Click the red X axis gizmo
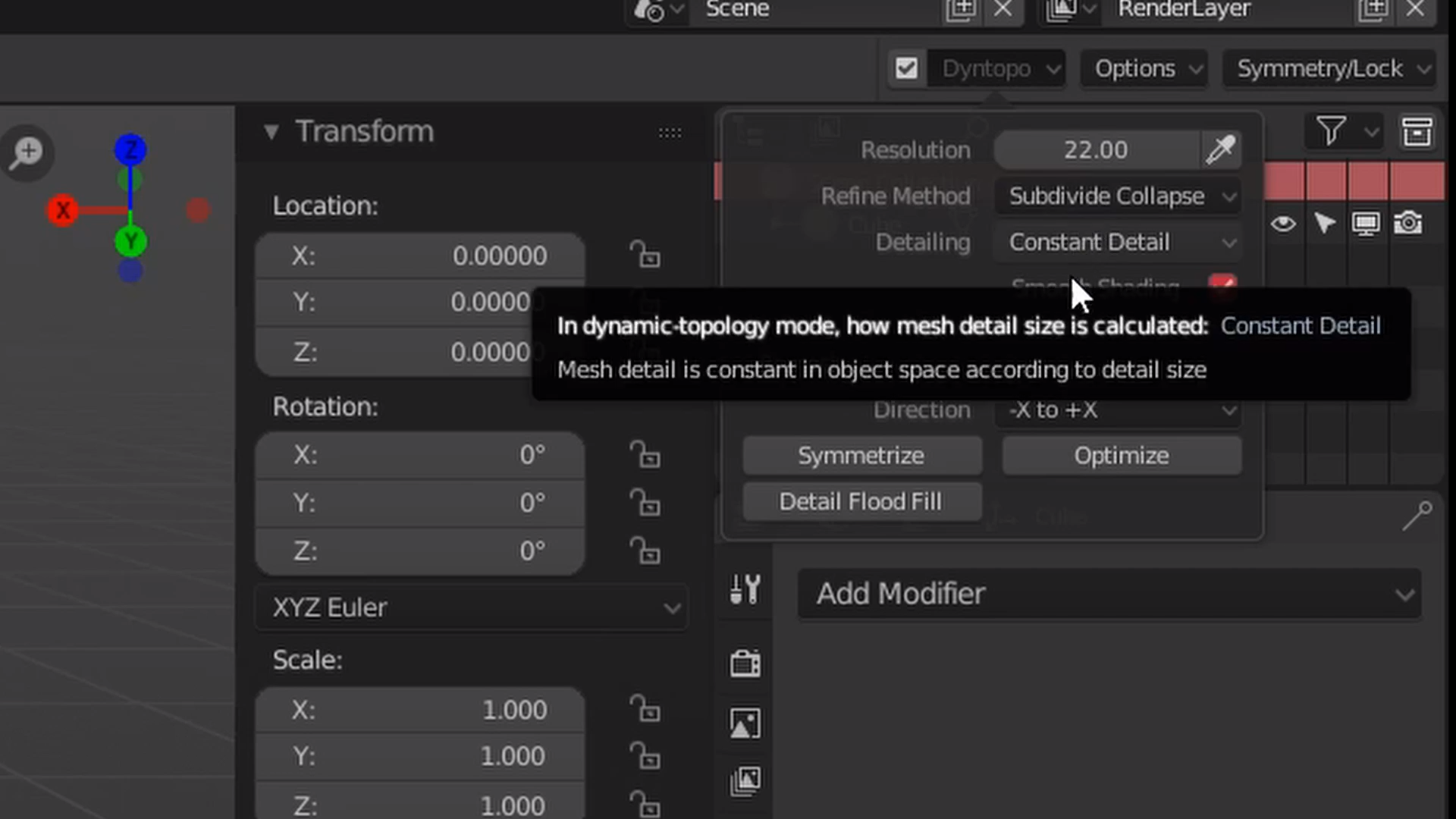 point(63,210)
